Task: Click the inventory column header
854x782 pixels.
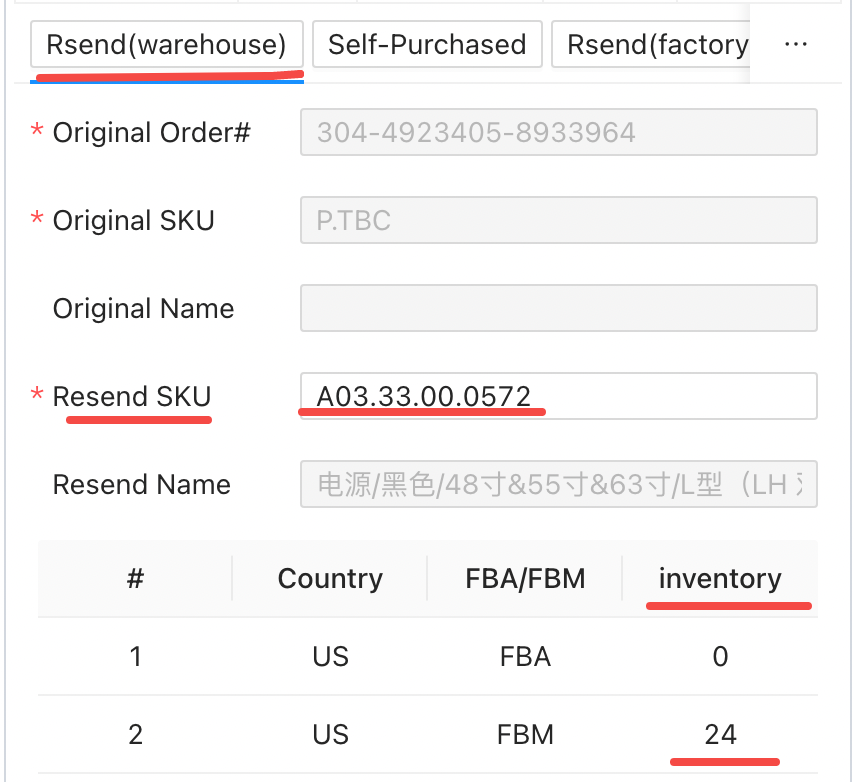Action: coord(720,579)
